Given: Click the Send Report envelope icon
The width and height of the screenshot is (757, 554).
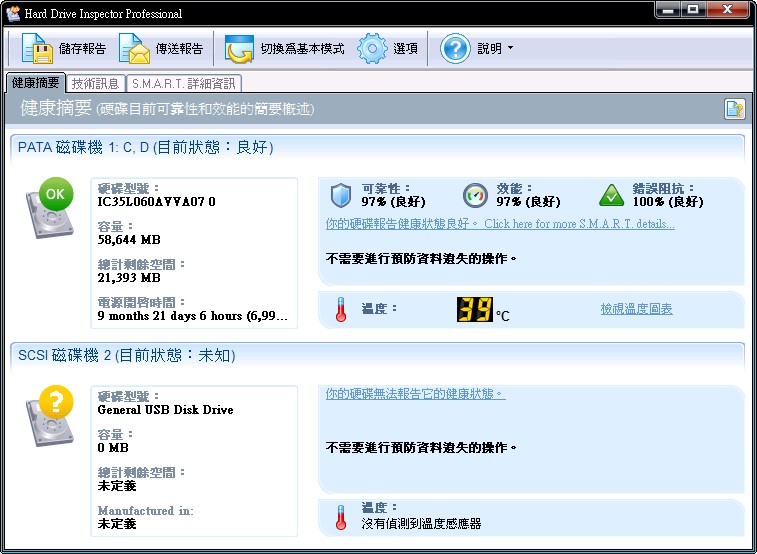Looking at the screenshot, I should tap(134, 48).
